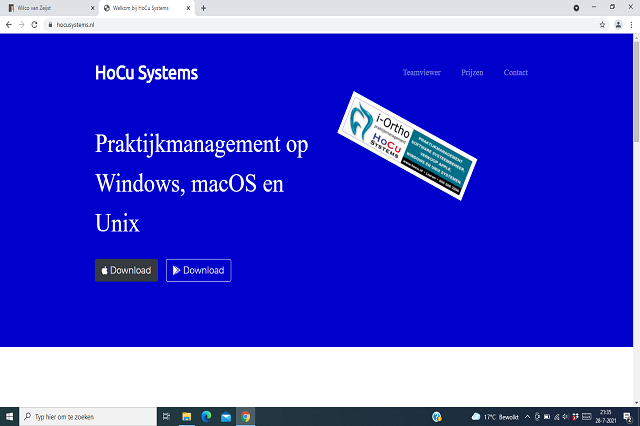640x426 pixels.
Task: Open the Prijzen navigation link
Action: (x=472, y=73)
